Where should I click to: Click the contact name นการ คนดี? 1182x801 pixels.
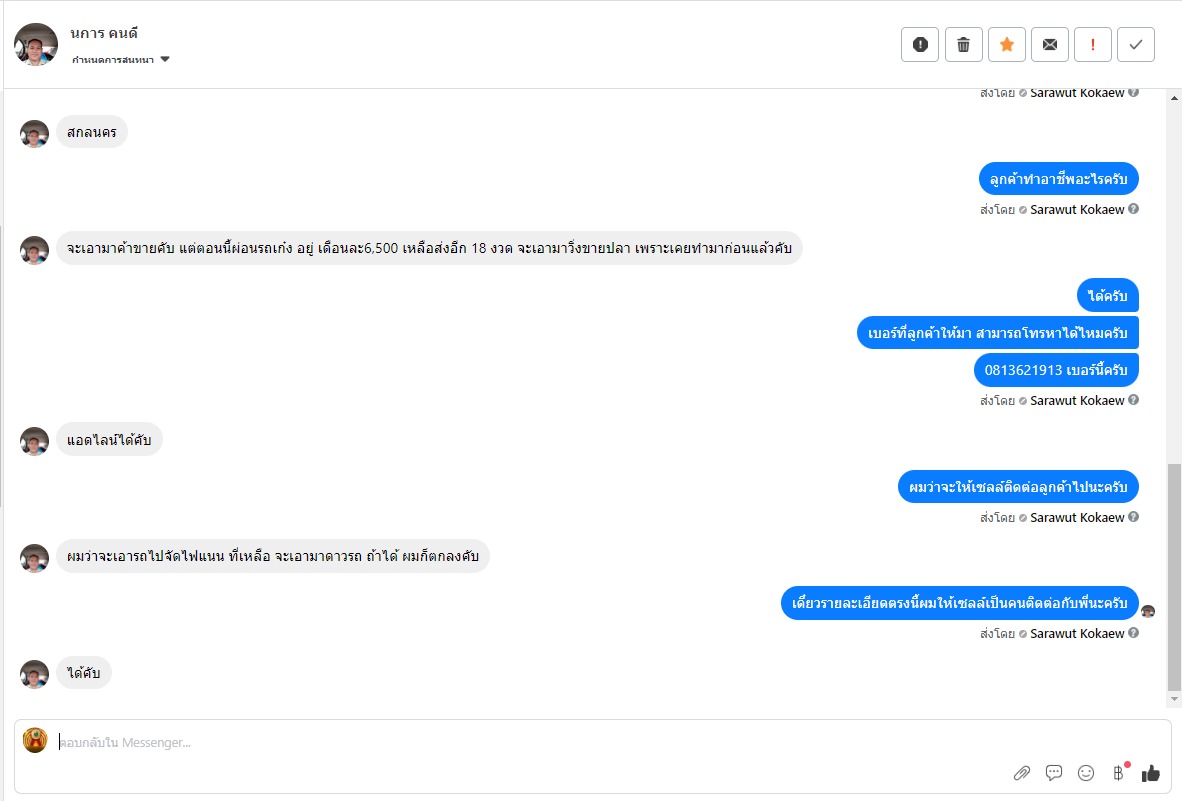click(103, 34)
